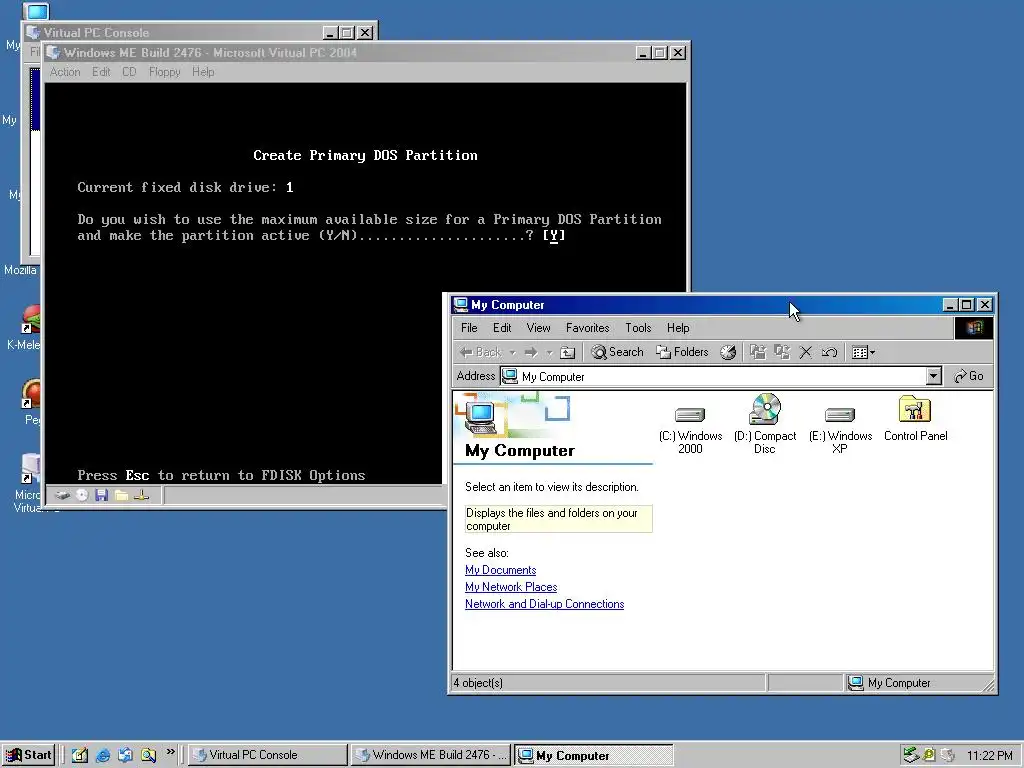
Task: Open the Forward history dropdown arrow
Action: coord(549,353)
